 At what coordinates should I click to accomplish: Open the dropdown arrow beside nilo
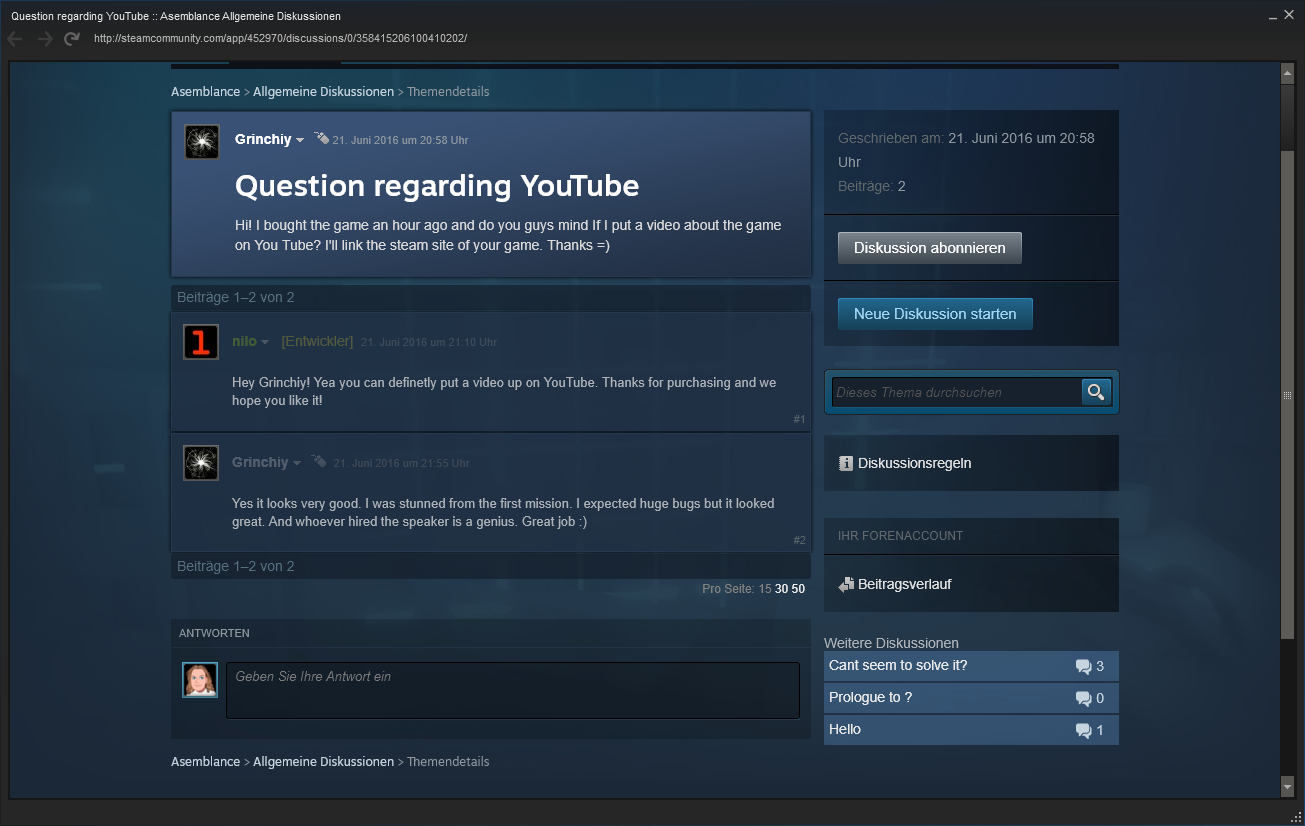tap(265, 343)
